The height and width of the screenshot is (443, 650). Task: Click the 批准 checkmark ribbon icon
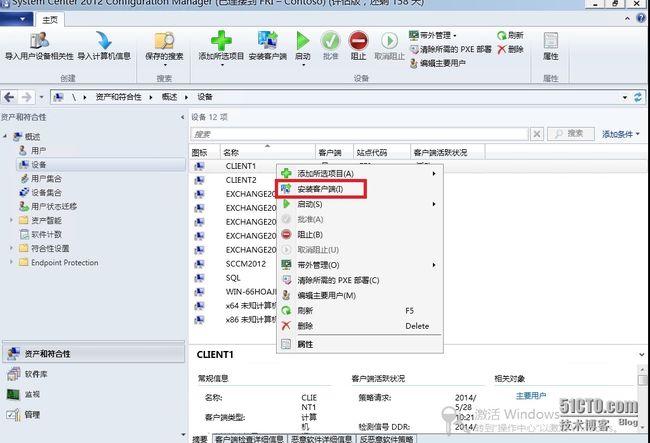pos(330,41)
